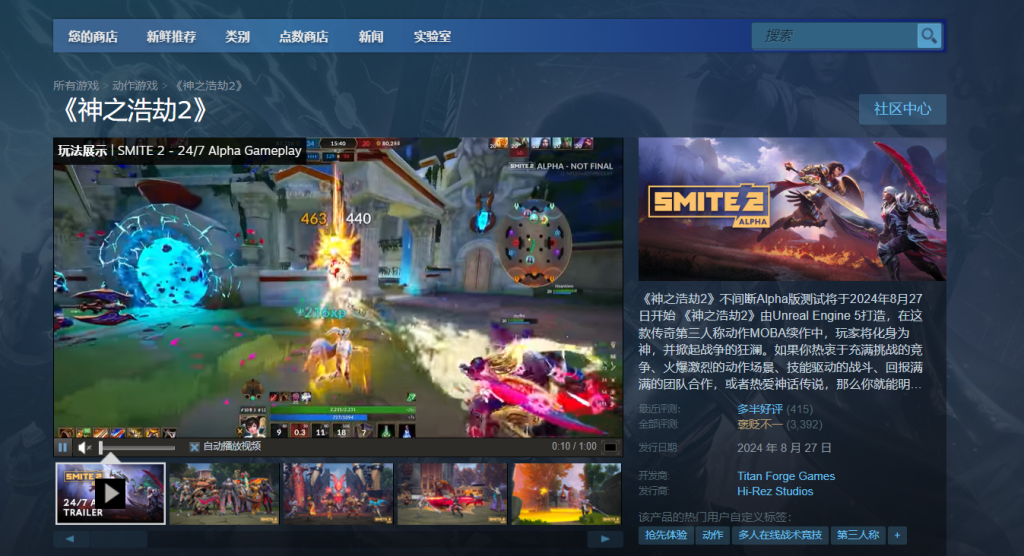Image resolution: width=1024 pixels, height=556 pixels.
Task: Open developer Titan Forge Games page
Action: pos(786,476)
